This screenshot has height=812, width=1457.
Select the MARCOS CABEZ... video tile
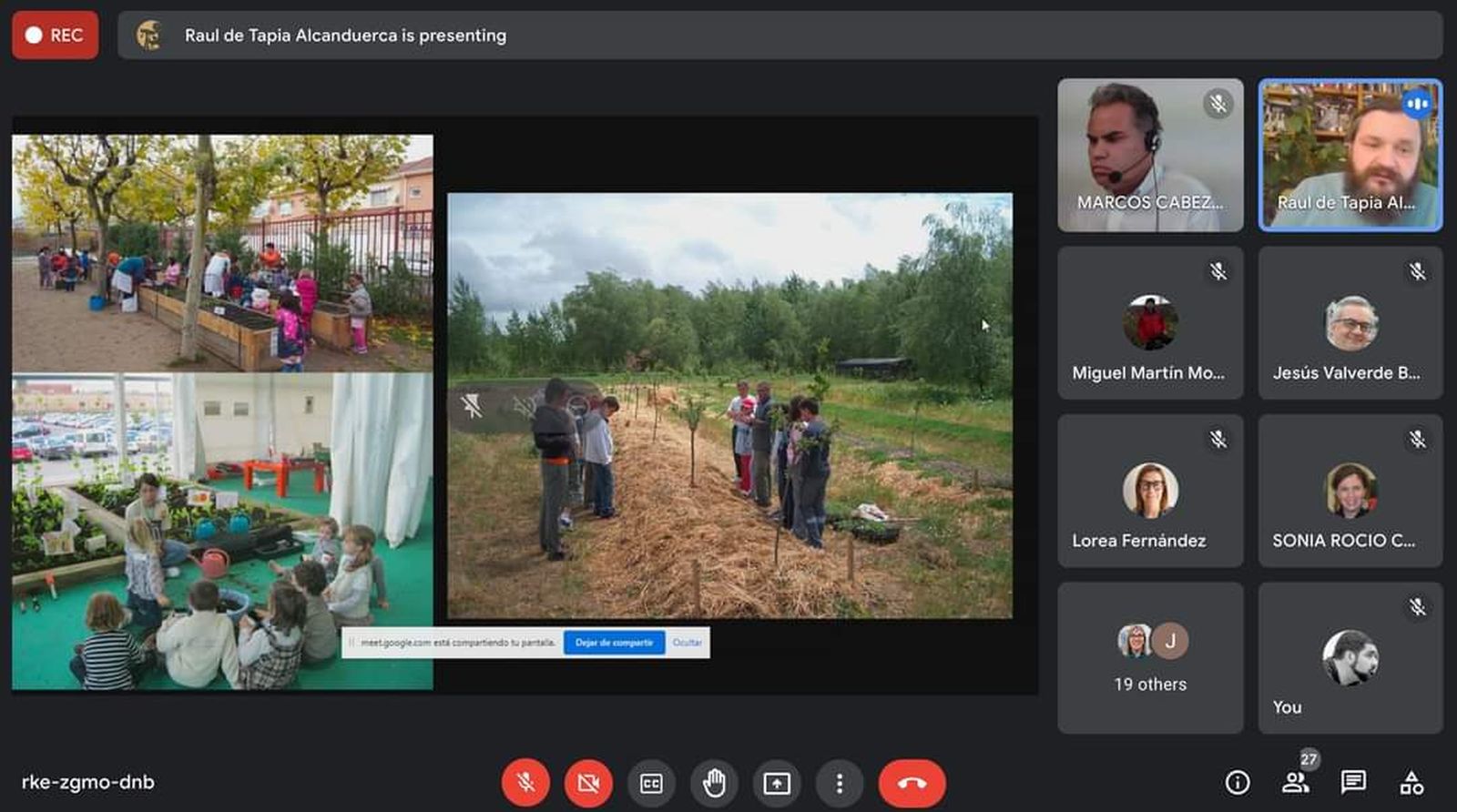1150,155
